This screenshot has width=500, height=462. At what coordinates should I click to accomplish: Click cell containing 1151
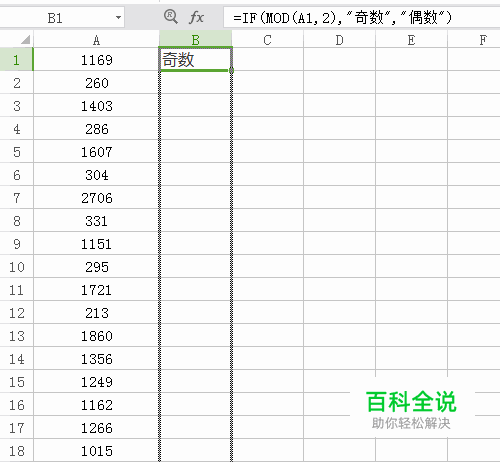tap(96, 243)
